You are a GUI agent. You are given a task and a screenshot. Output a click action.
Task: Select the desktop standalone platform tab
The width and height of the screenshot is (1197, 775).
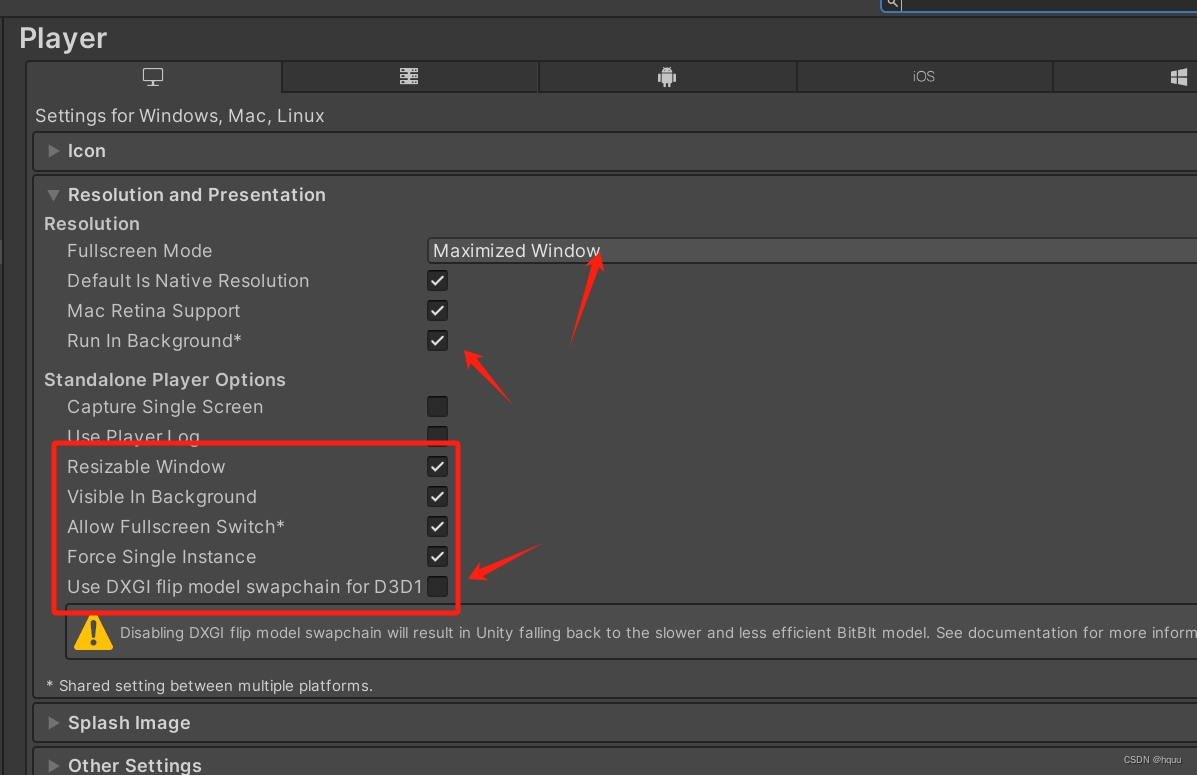153,77
